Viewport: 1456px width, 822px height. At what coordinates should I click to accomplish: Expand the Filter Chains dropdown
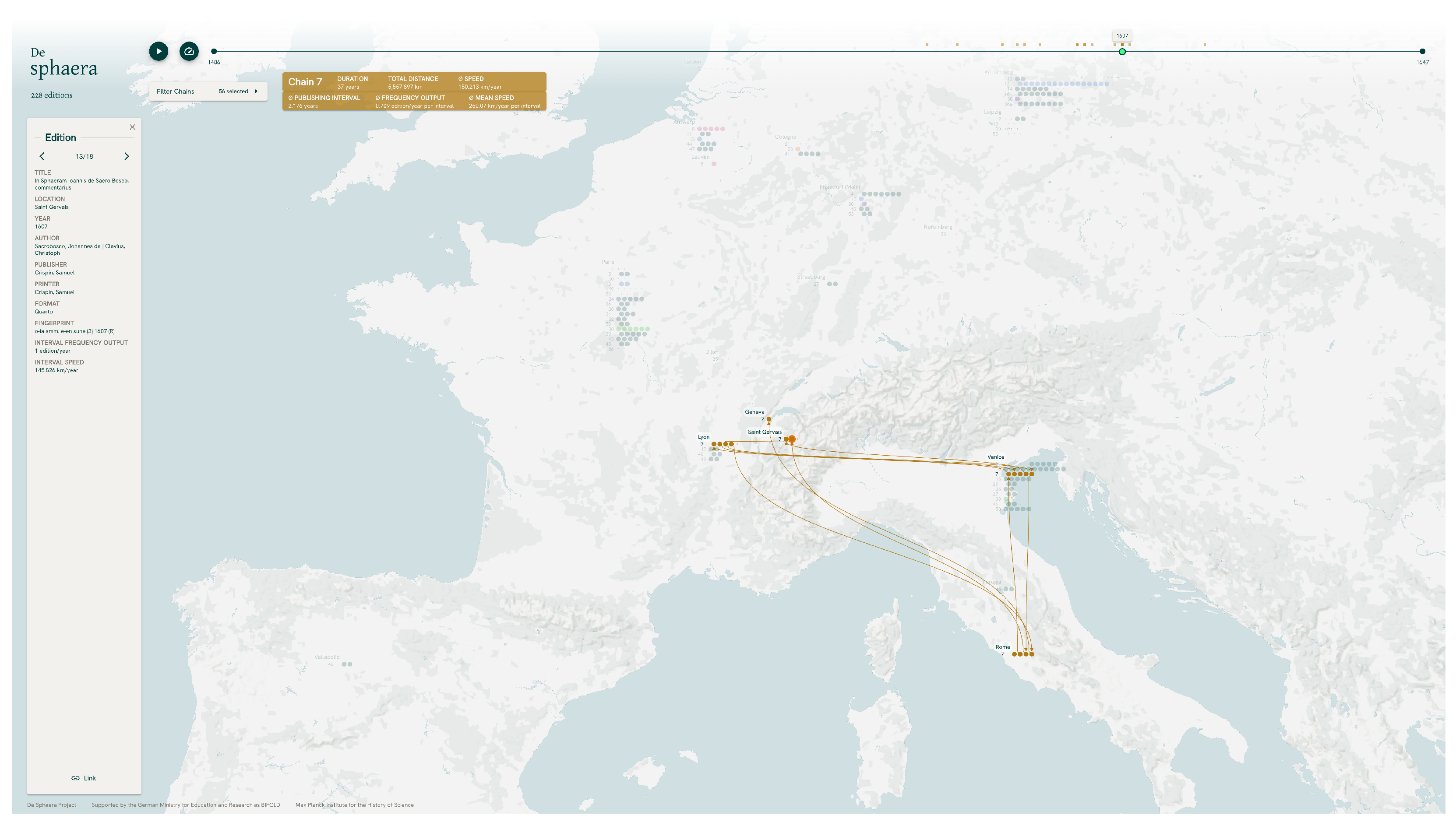175,91
